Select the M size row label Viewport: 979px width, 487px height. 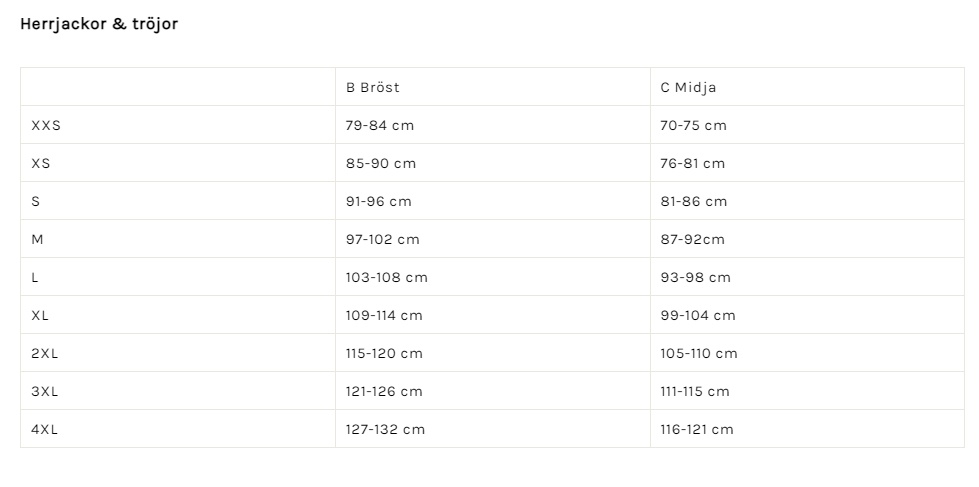pyautogui.click(x=38, y=239)
